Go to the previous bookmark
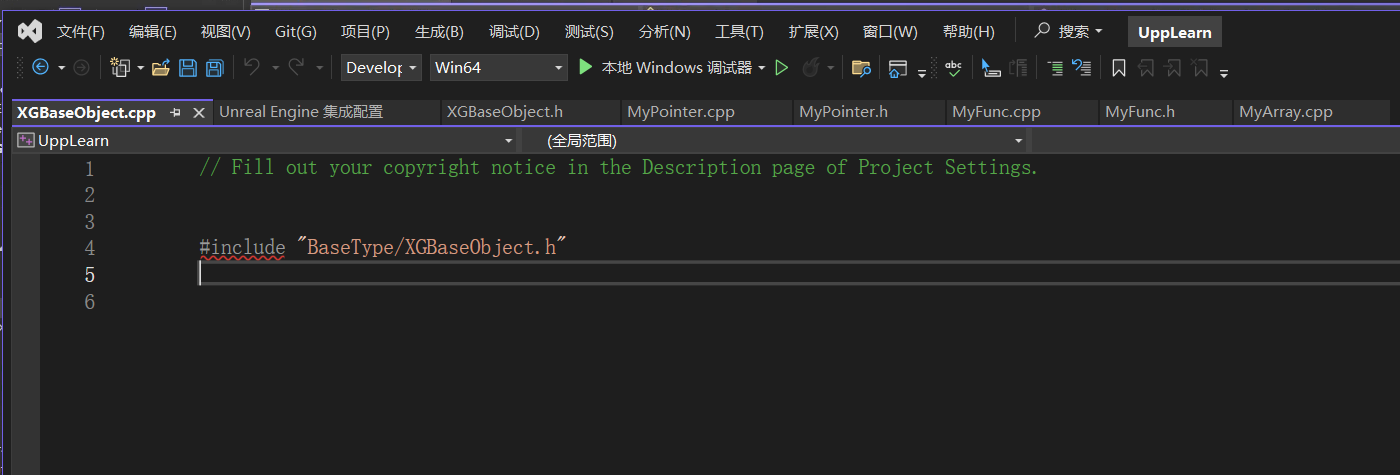The width and height of the screenshot is (1400, 475). coord(1146,68)
